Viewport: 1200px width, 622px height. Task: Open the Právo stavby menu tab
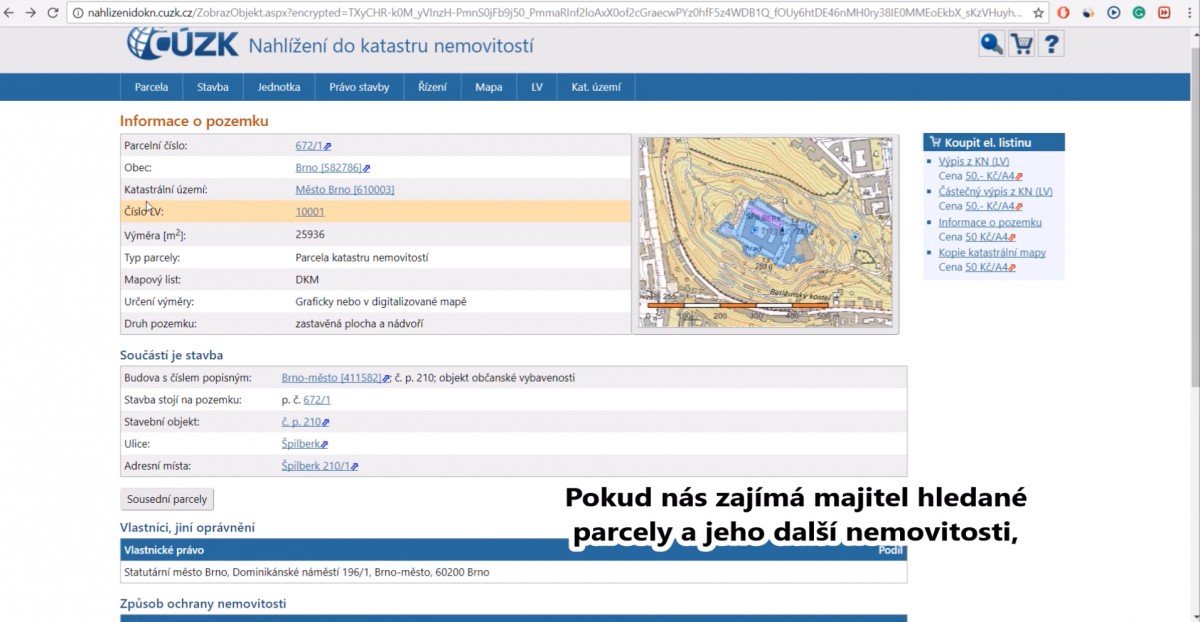click(359, 87)
